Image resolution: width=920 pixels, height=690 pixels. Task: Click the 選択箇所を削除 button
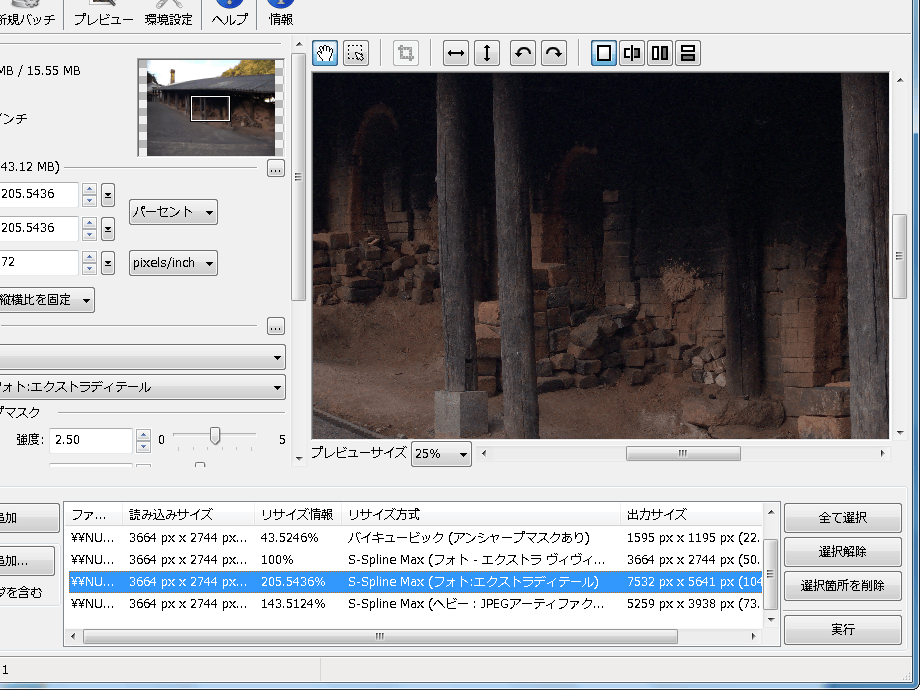coord(843,586)
